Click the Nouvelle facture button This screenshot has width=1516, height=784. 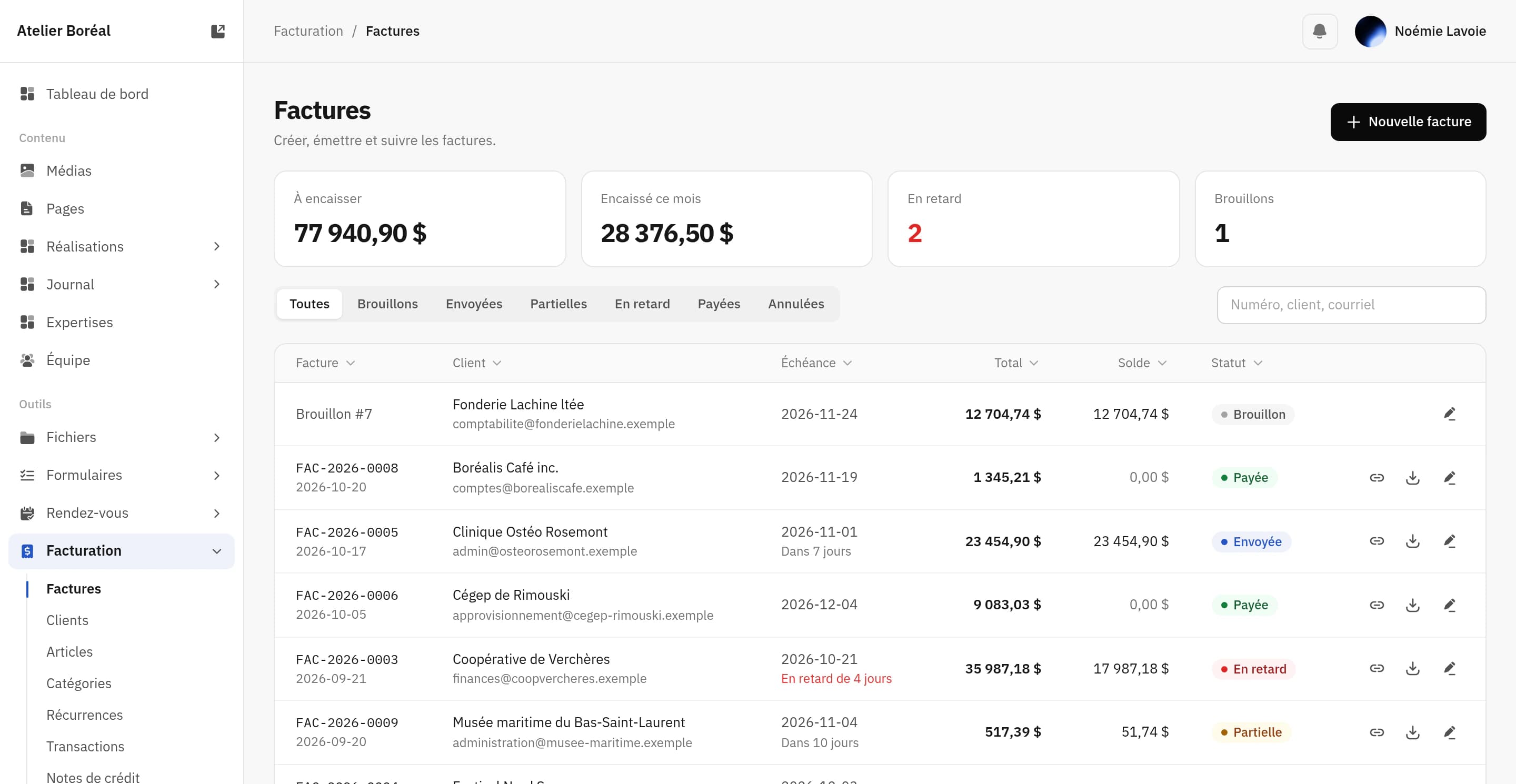1408,122
